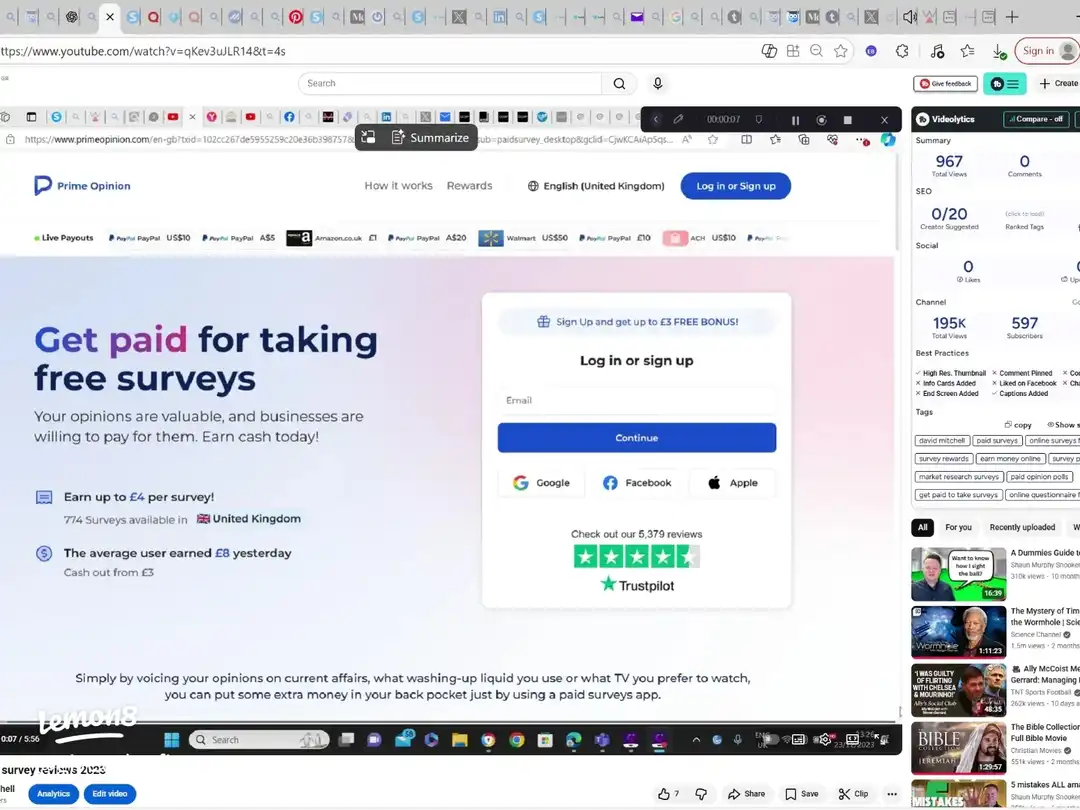The height and width of the screenshot is (810, 1080).
Task: Click the stop square on recording toolbar
Action: pos(848,120)
